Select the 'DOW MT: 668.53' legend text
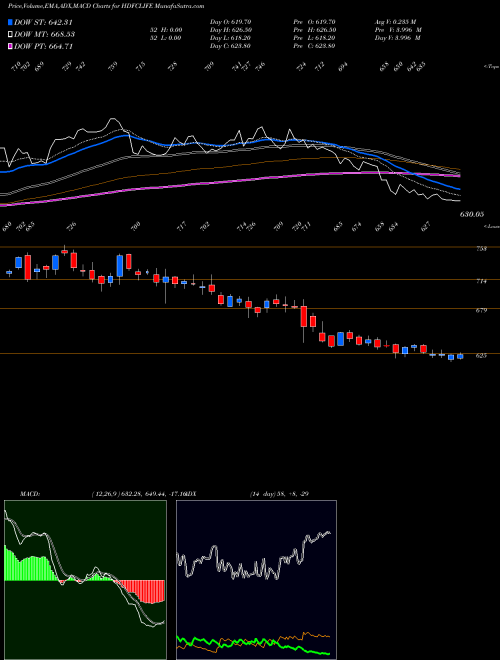 click(44, 35)
